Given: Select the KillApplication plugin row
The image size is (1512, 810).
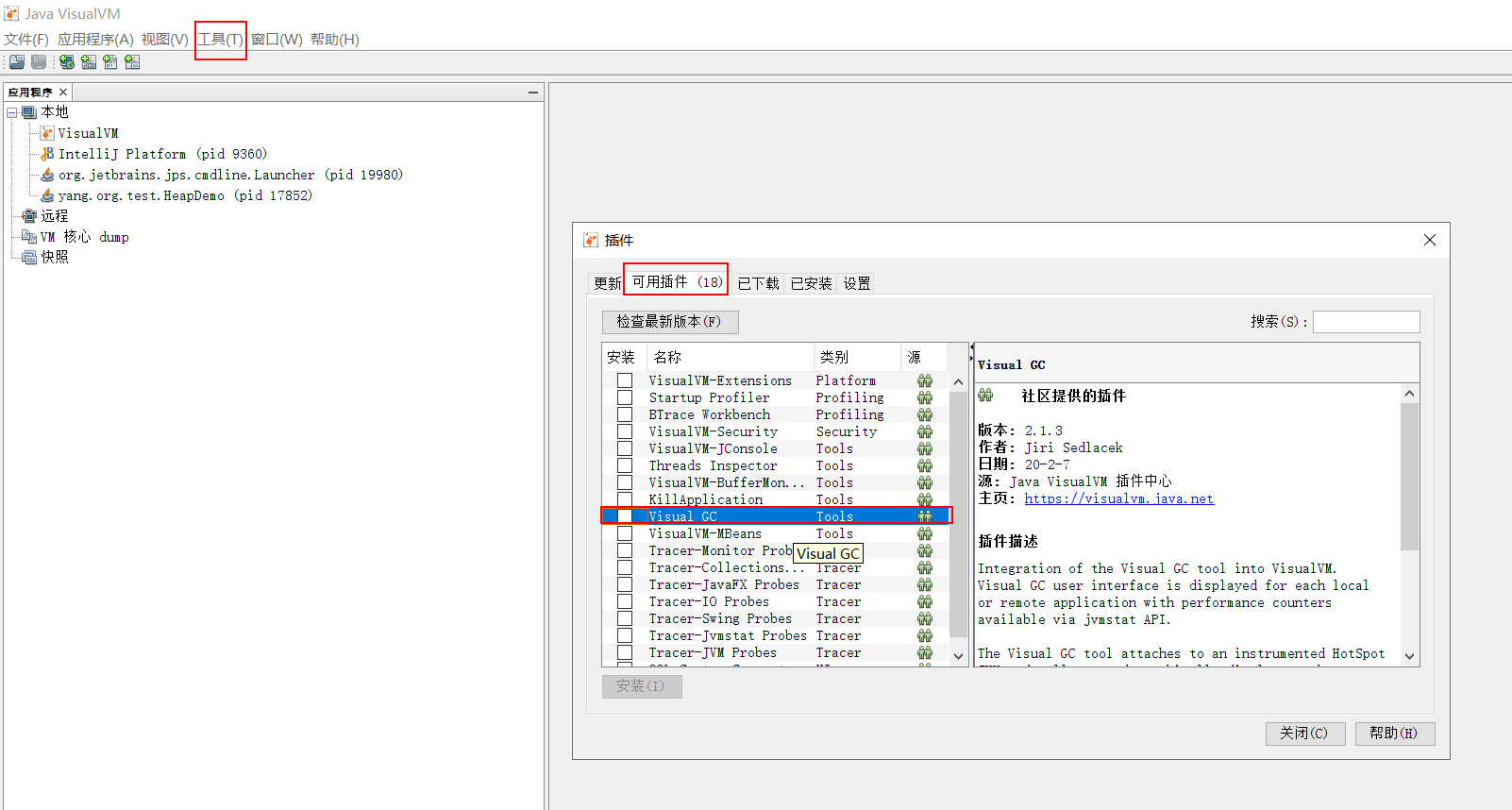Looking at the screenshot, I should (776, 499).
